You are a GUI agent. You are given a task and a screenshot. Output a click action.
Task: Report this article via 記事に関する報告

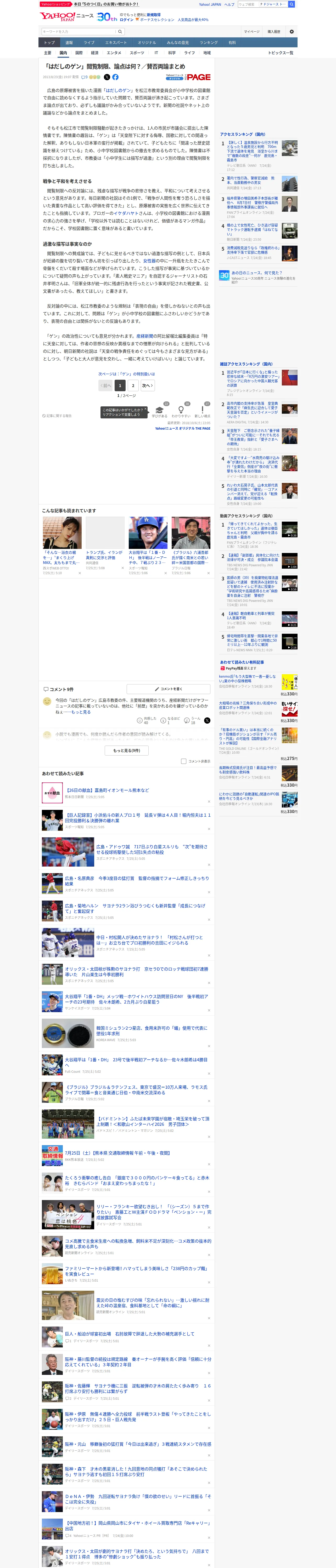(x=58, y=416)
